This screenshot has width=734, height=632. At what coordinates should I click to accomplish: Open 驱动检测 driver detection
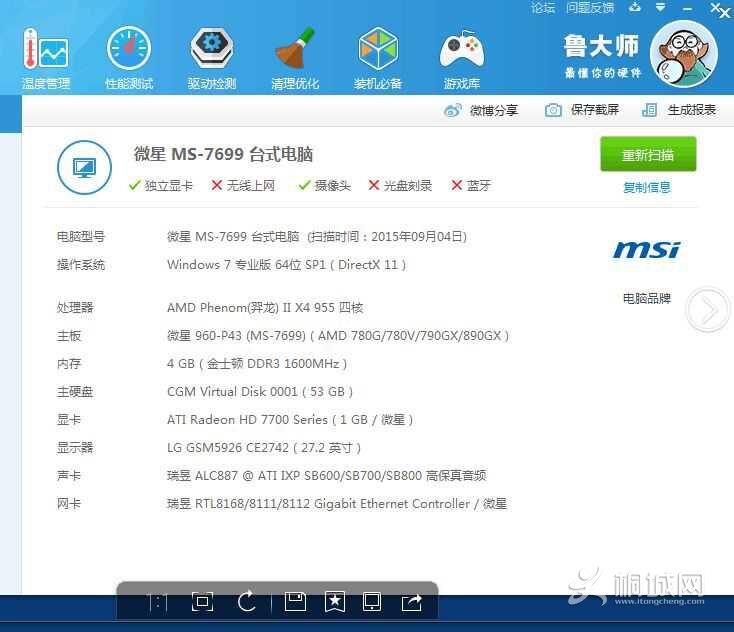[x=212, y=59]
